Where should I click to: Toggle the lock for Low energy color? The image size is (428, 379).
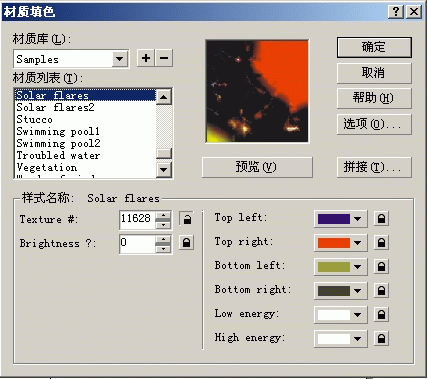coord(381,314)
